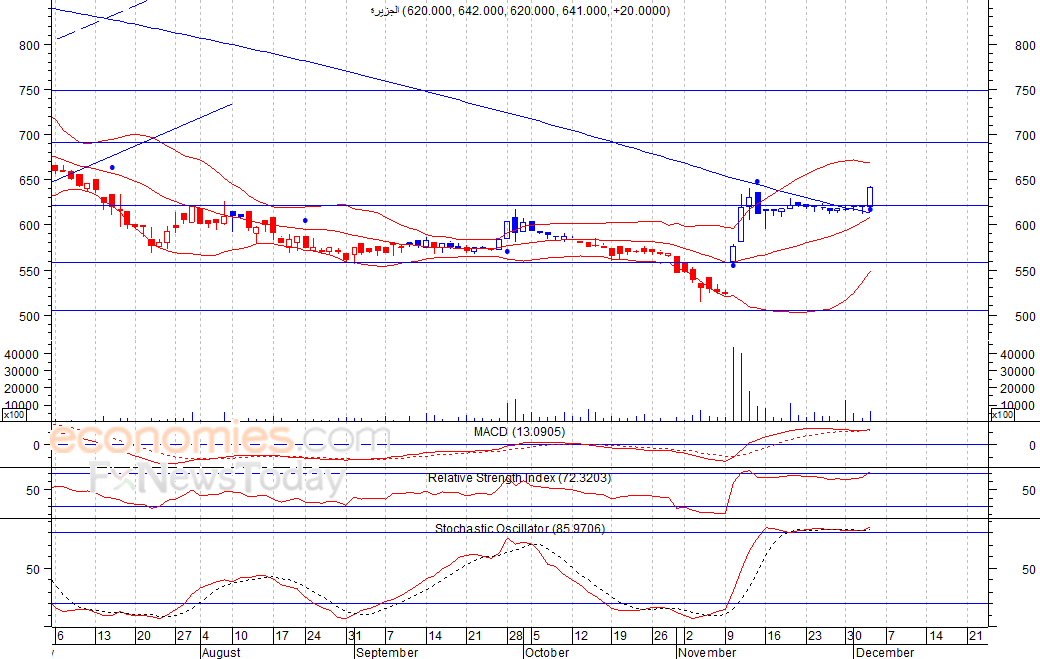
Task: Click the 550 price label on left axis
Action: click(29, 272)
